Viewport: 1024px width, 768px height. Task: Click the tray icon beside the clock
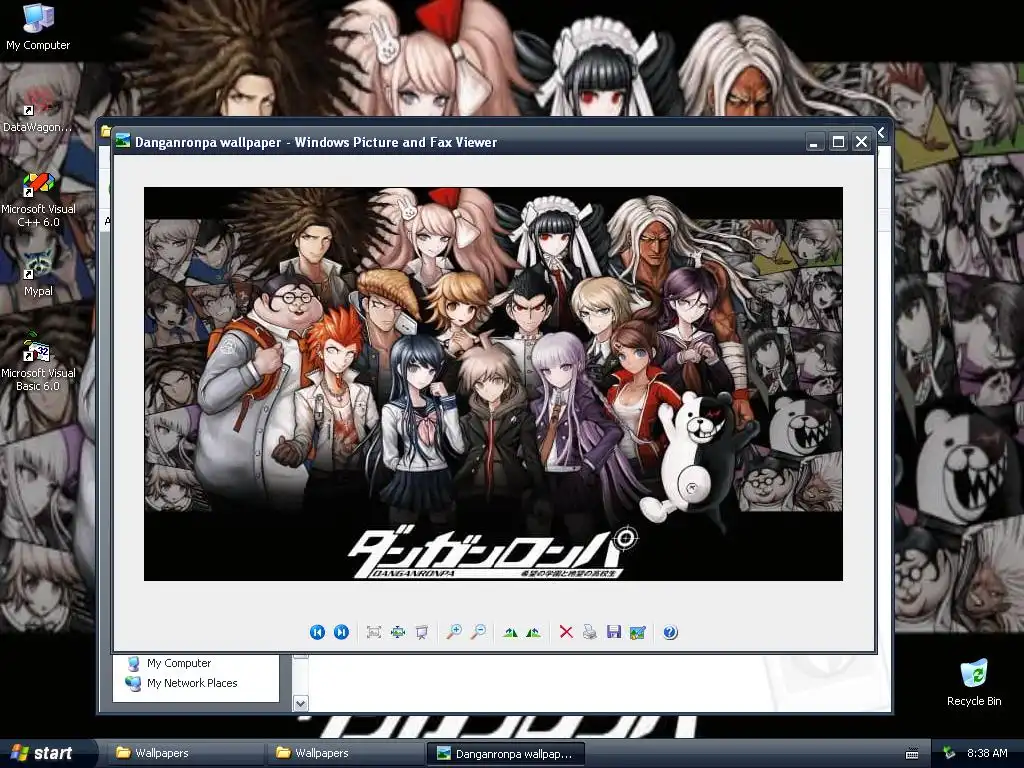[x=949, y=753]
